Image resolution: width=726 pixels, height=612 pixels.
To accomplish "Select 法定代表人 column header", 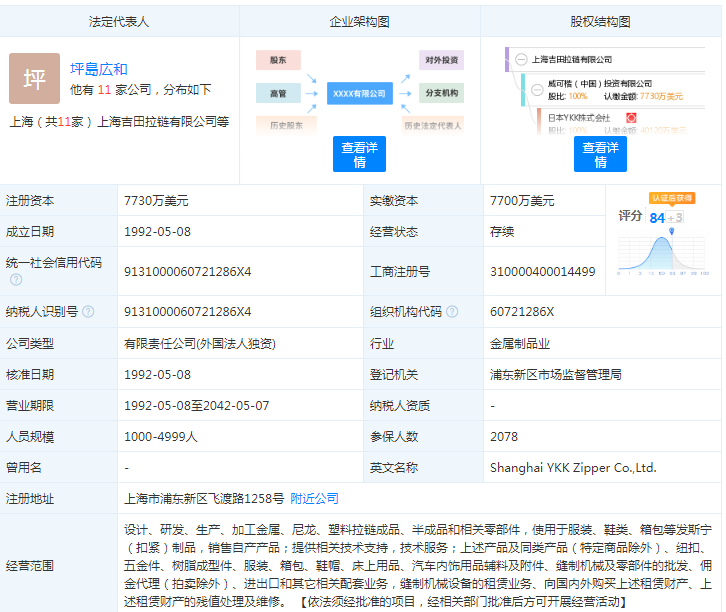I will tap(119, 22).
